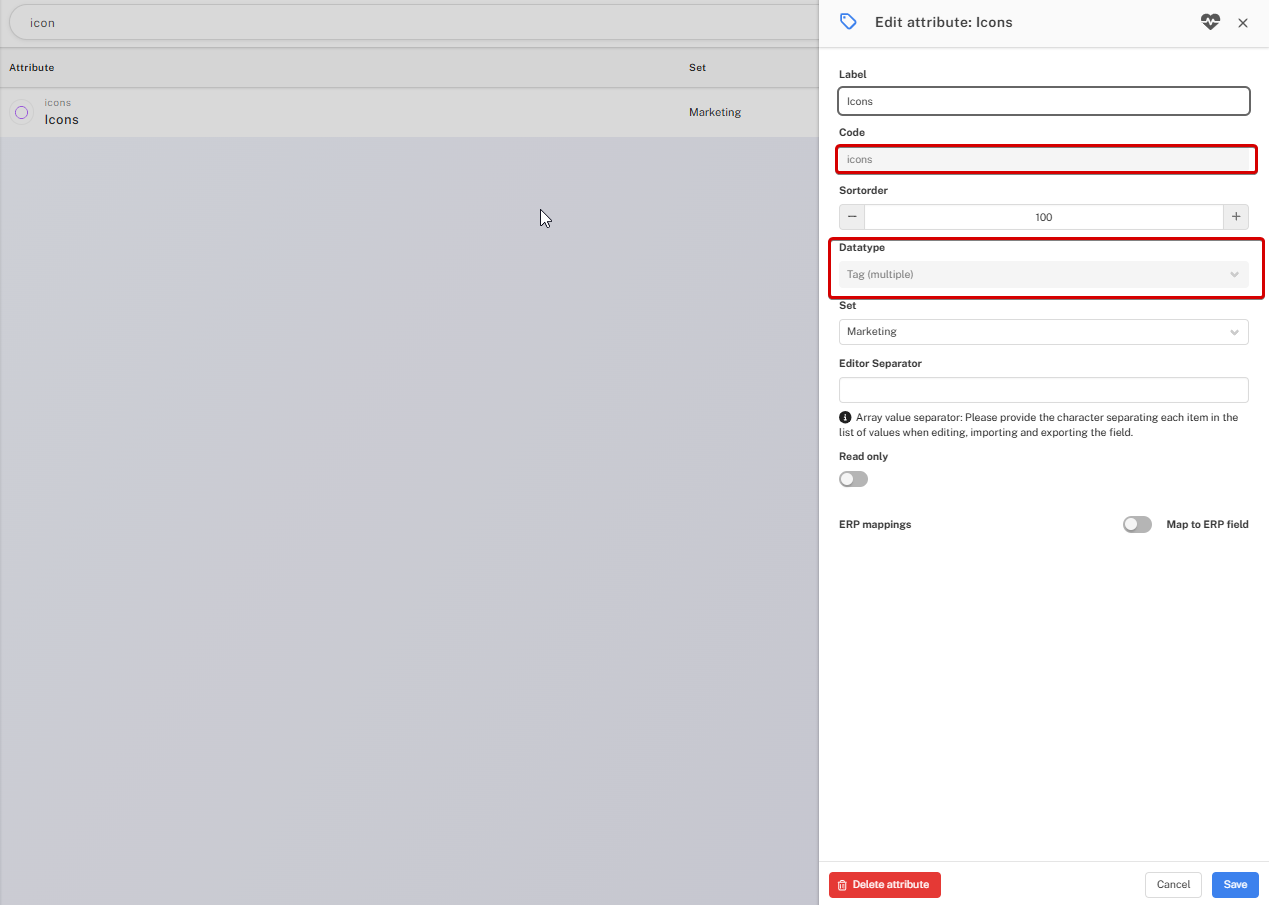Click the Set dropdown chevron arrow
This screenshot has height=905, width=1269.
point(1234,332)
